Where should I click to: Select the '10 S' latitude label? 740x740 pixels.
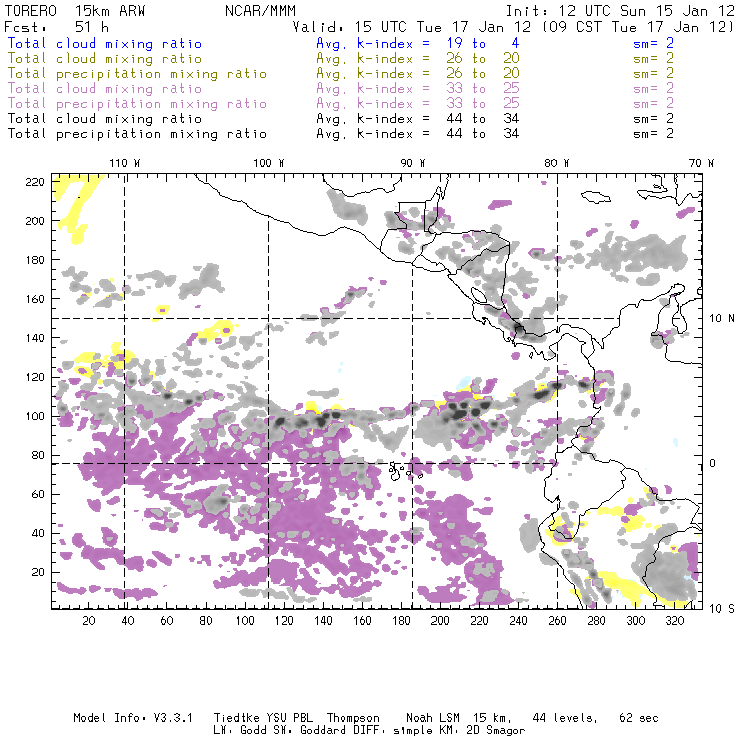point(722,609)
